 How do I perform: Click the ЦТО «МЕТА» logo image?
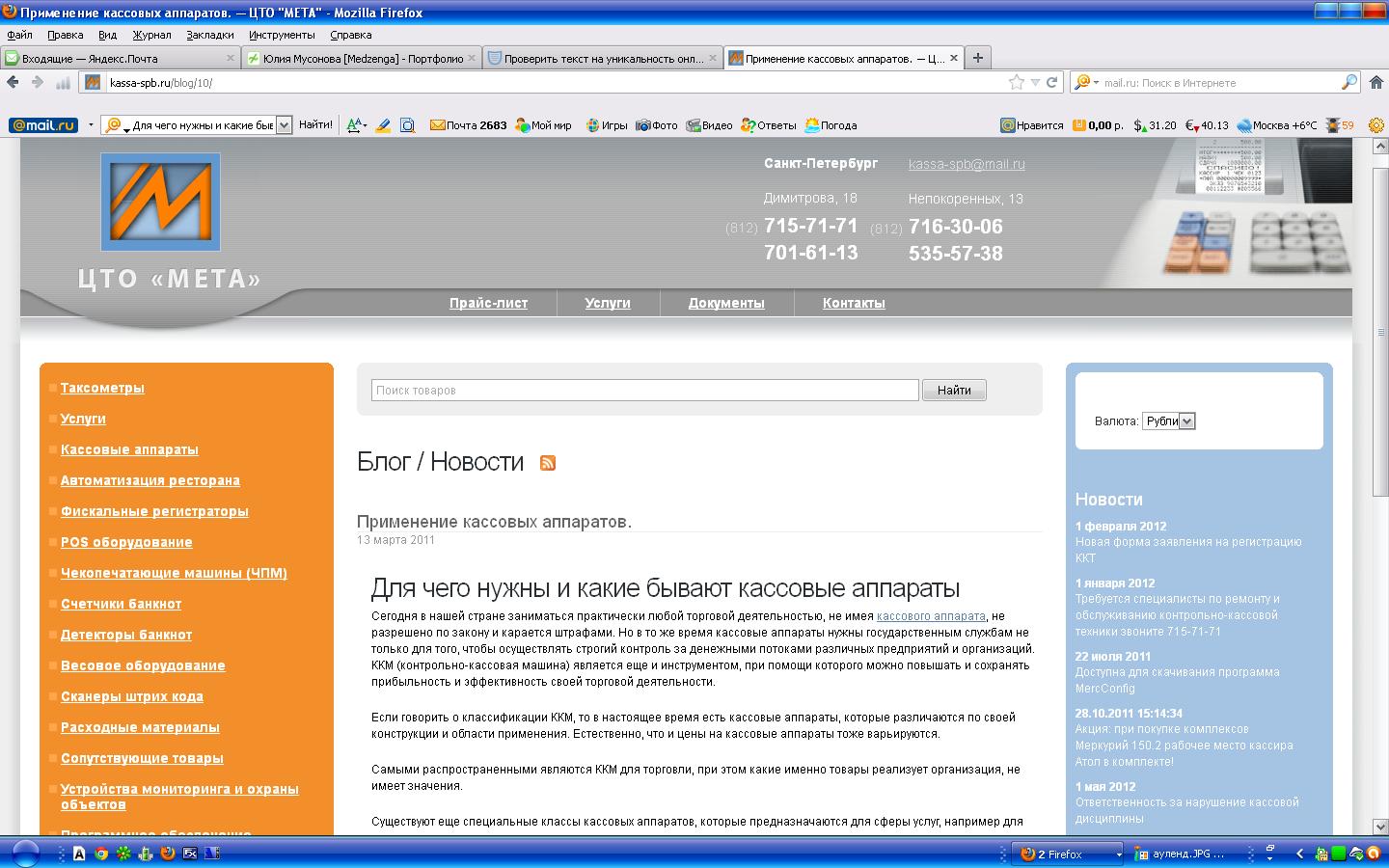160,202
